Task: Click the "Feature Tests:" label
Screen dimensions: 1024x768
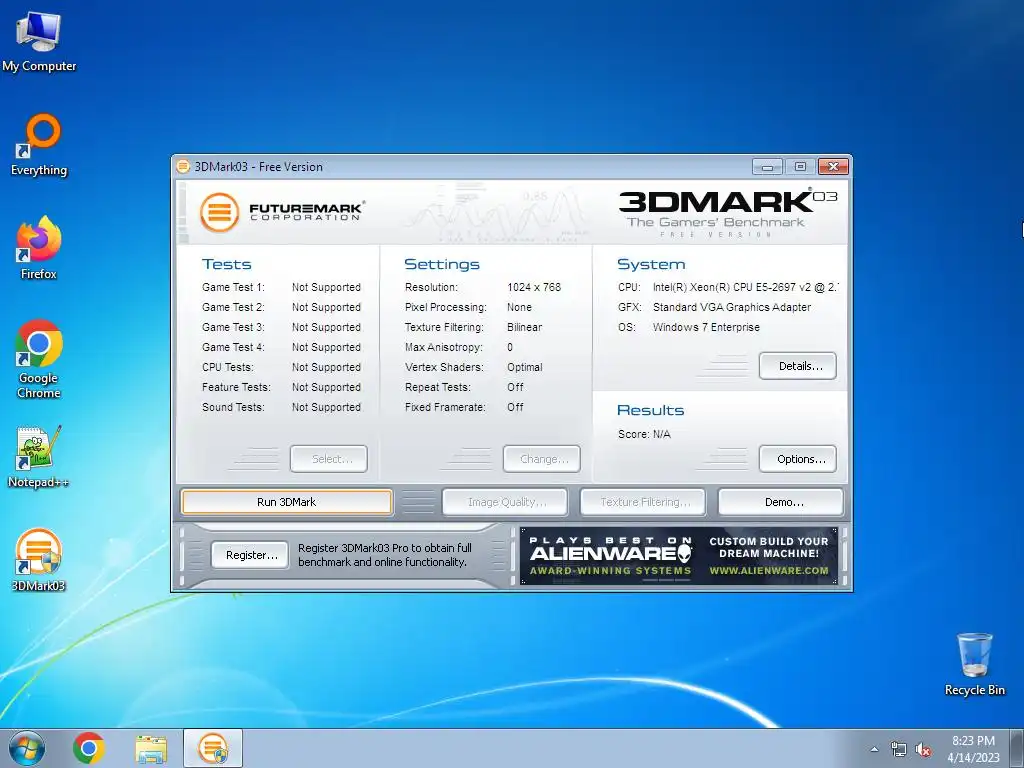Action: point(236,387)
